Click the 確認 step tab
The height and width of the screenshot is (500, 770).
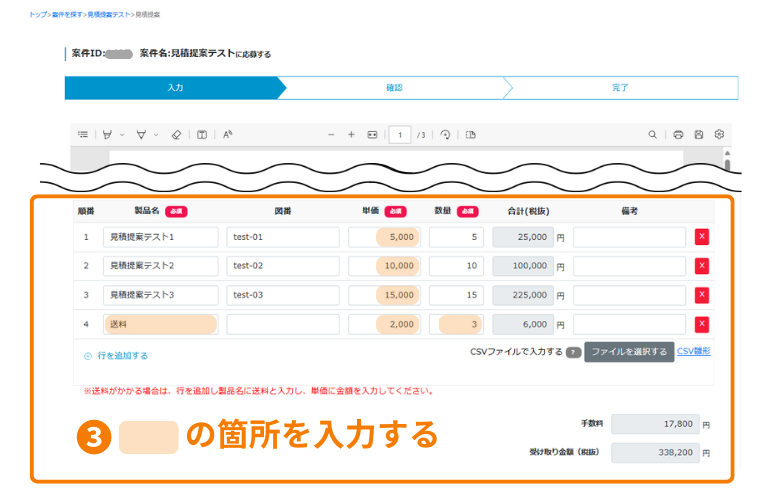coord(394,88)
